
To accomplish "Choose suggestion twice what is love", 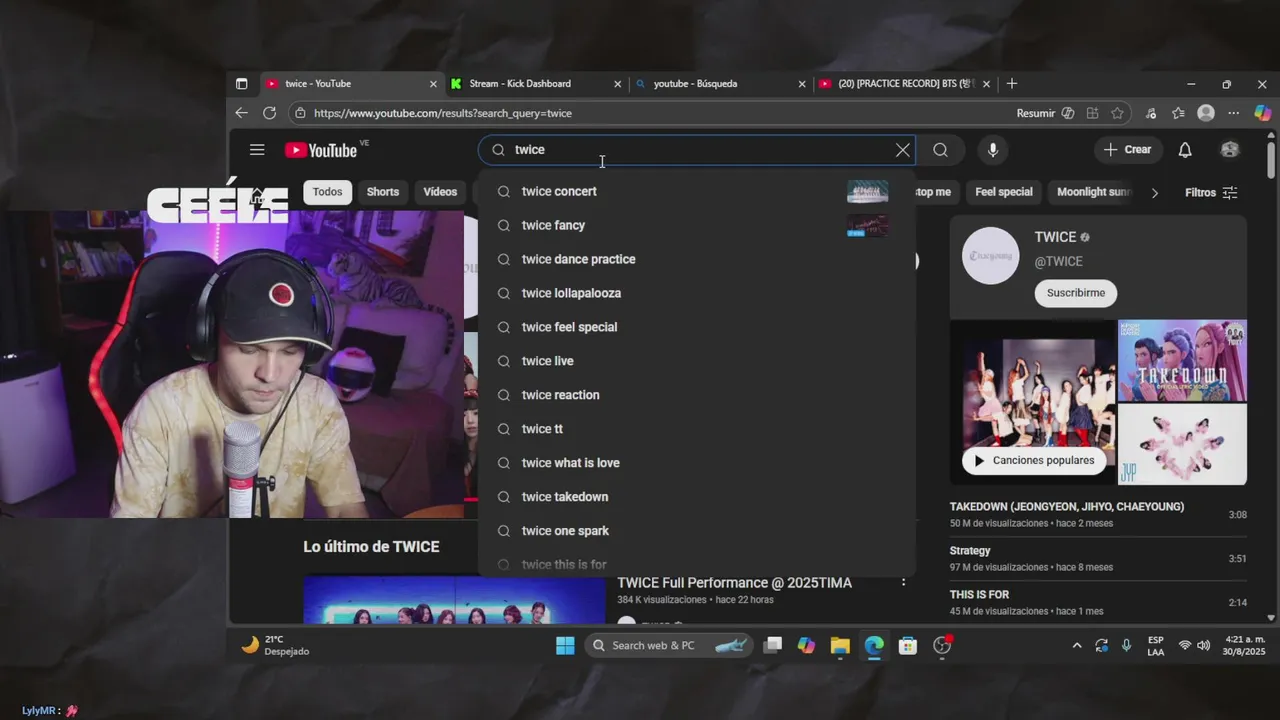I will coord(696,463).
